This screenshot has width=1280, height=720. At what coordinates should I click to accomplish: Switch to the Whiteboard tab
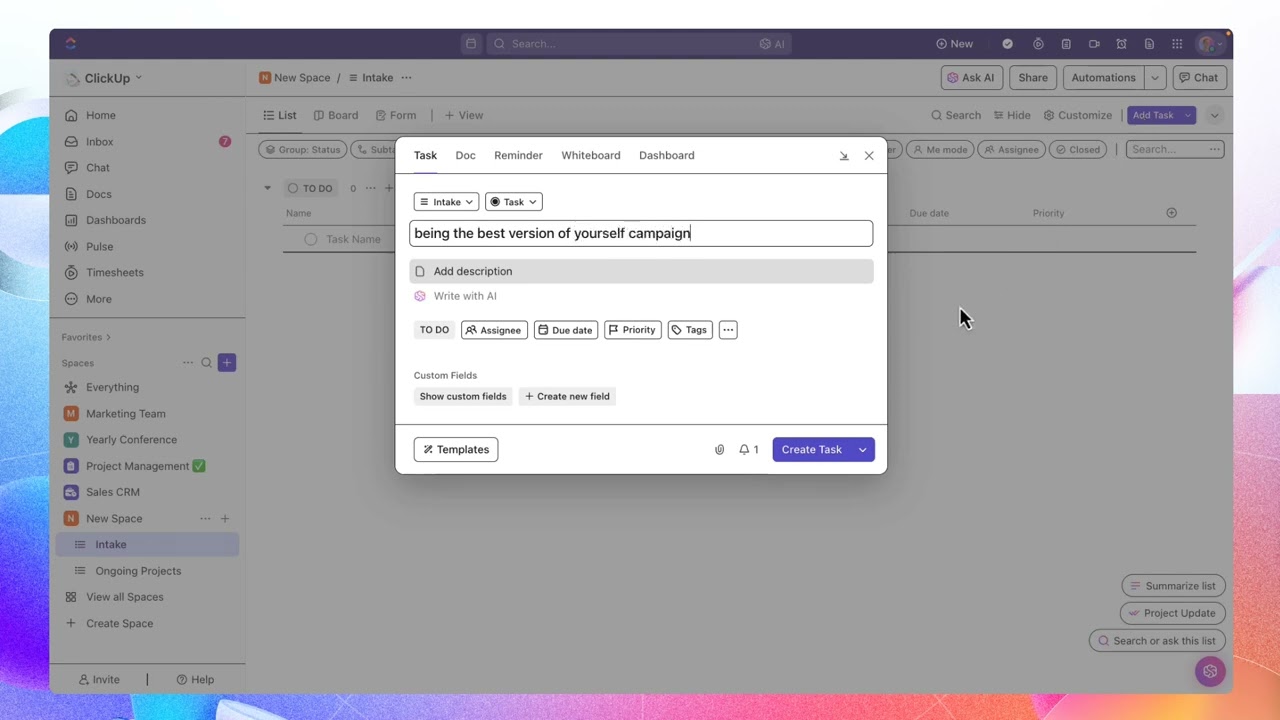click(591, 156)
